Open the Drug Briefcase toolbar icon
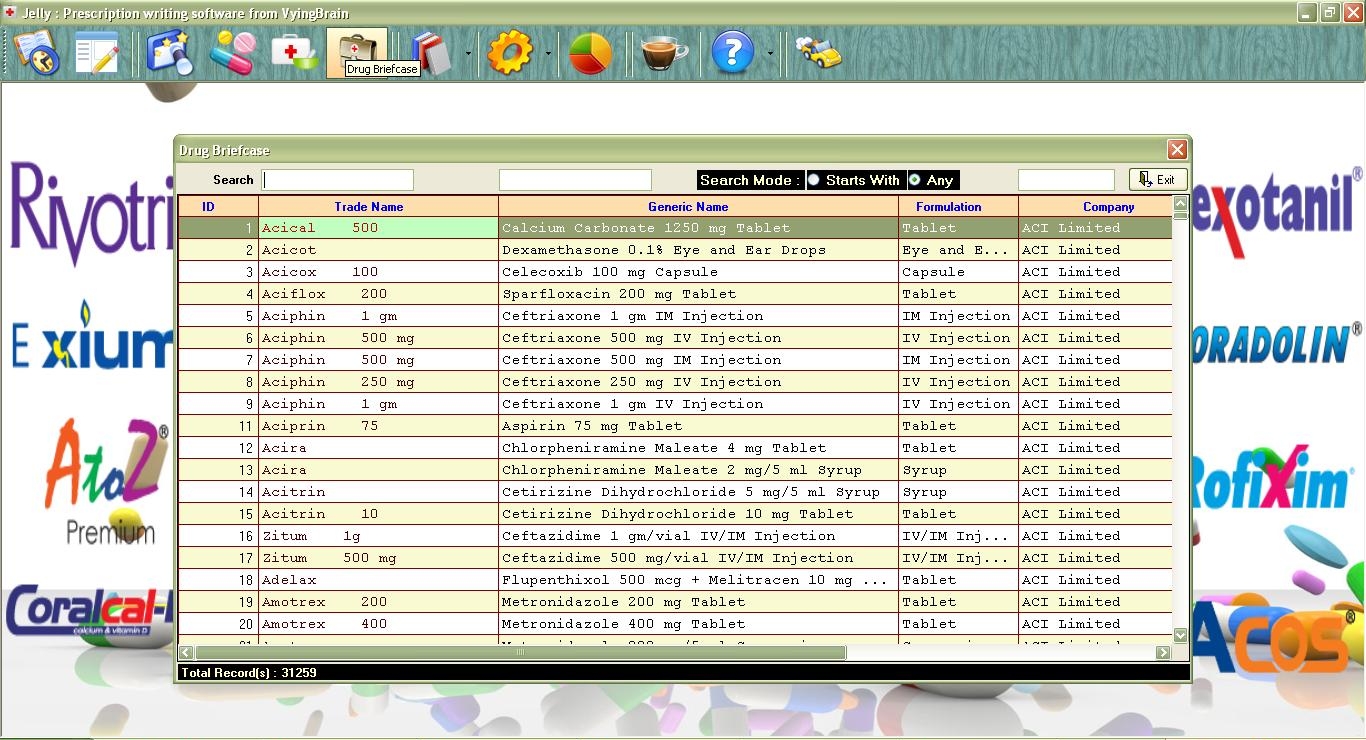Image resolution: width=1366 pixels, height=740 pixels. [x=357, y=52]
